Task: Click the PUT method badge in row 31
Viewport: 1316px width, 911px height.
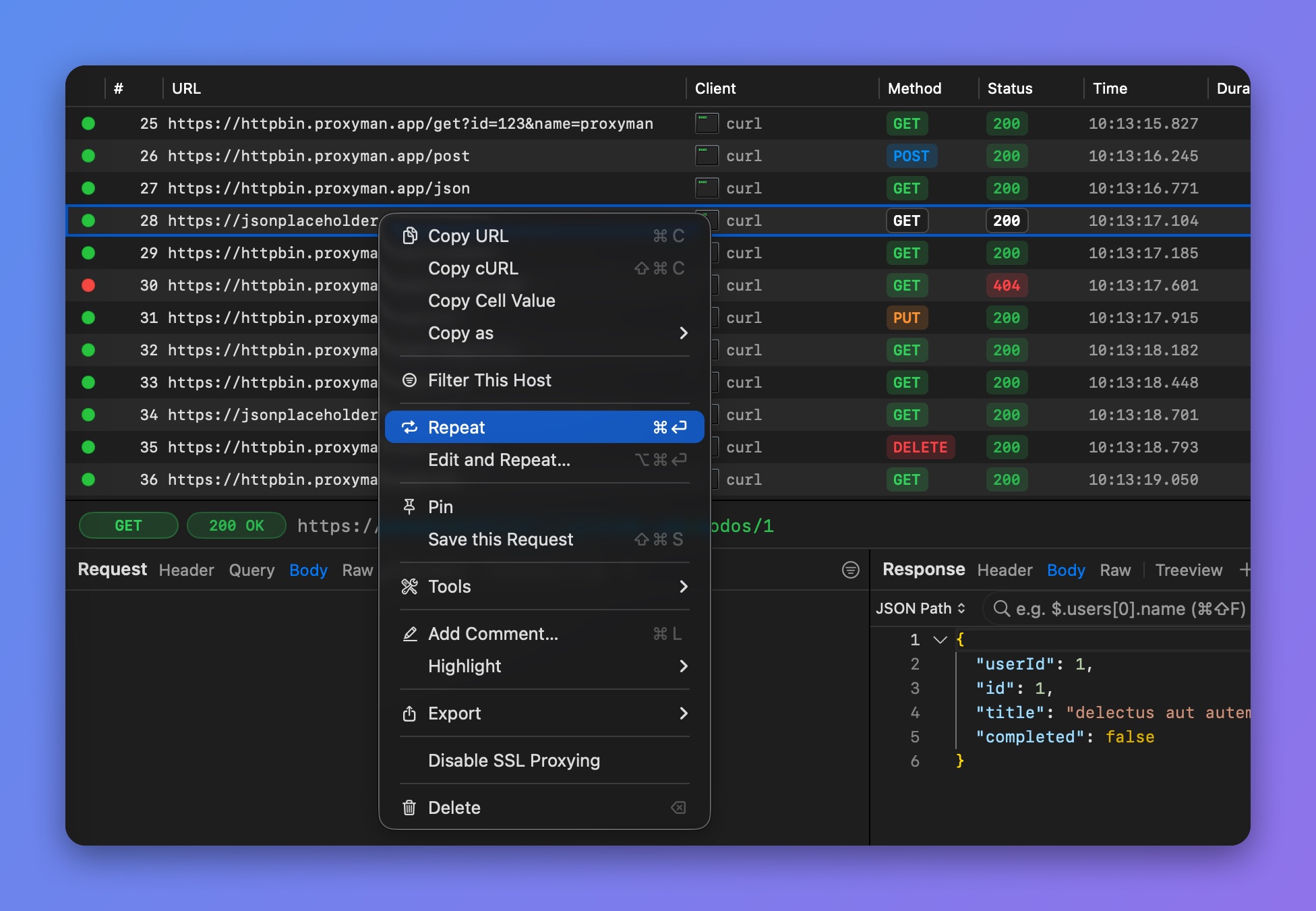Action: (906, 318)
